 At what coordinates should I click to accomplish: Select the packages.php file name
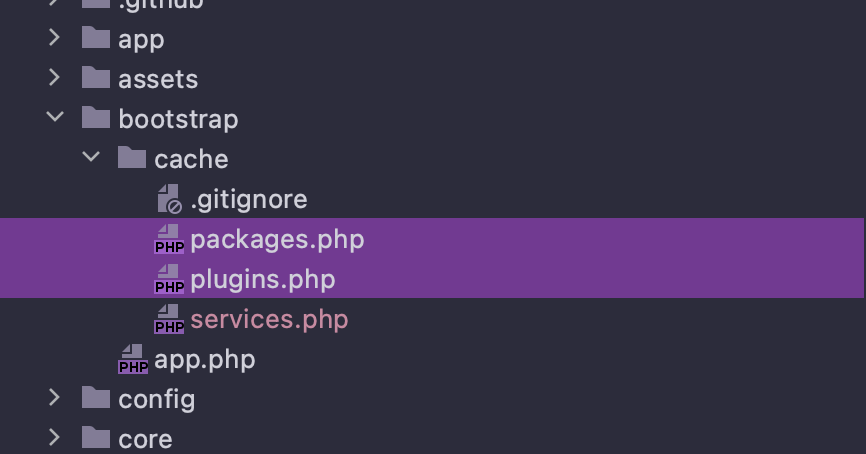coord(277,240)
